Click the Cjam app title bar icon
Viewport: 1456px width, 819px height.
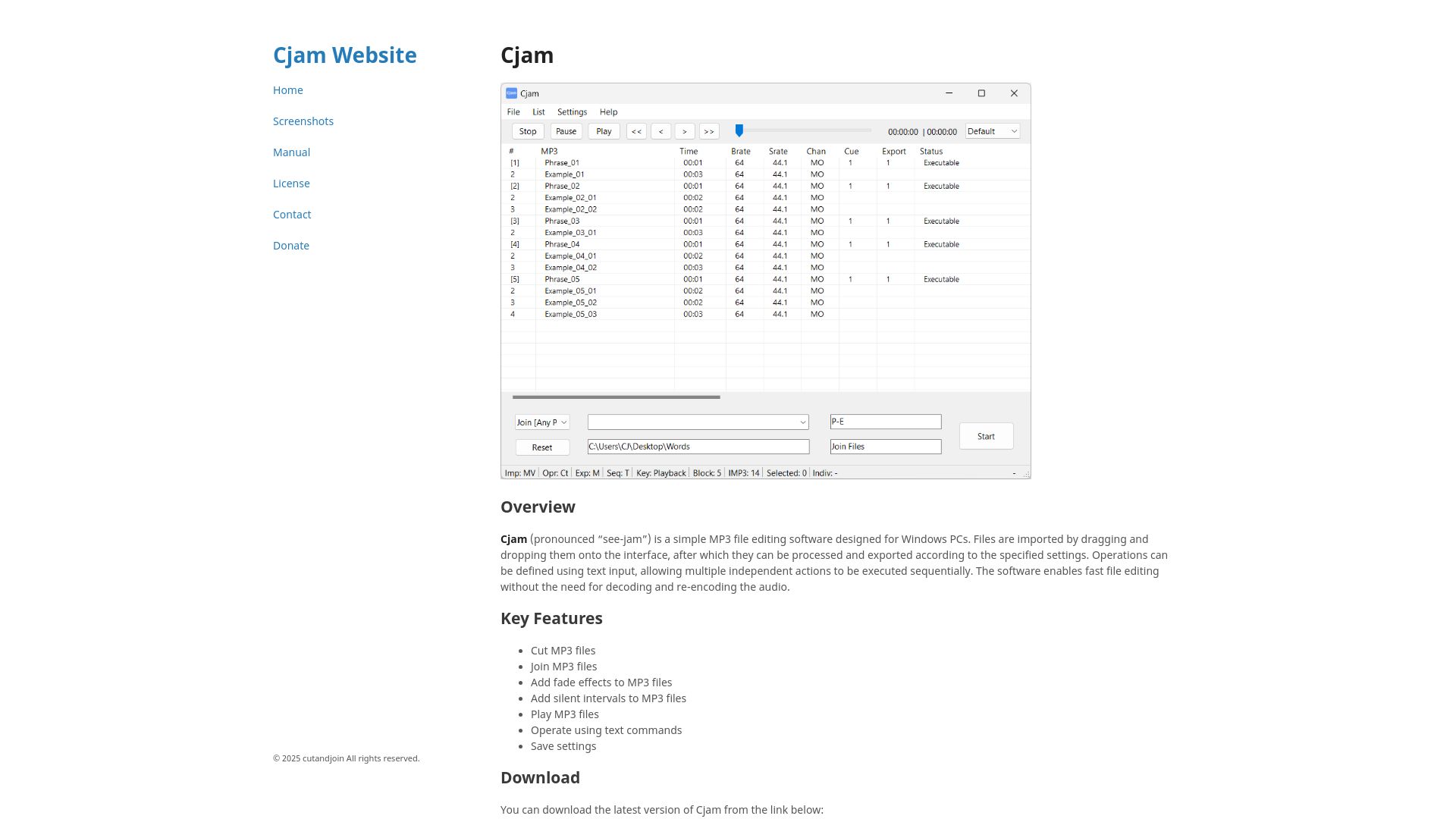[512, 93]
